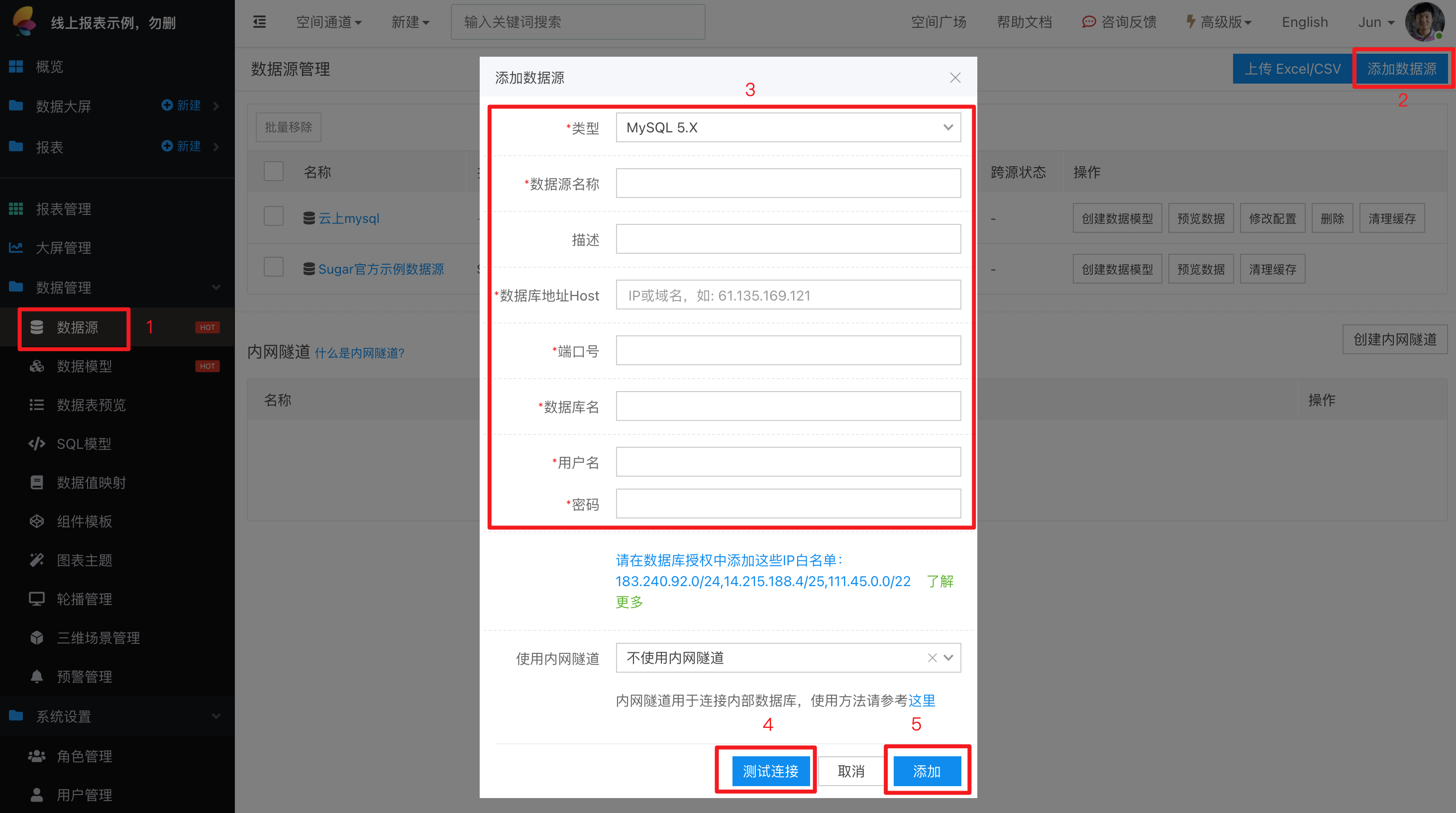Click the 预警管理 bell icon
The height and width of the screenshot is (813, 1456).
pos(37,676)
